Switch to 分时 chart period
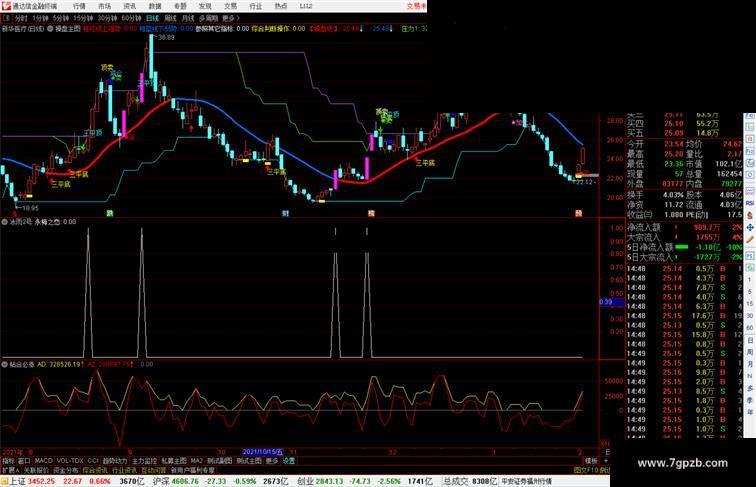Image resolution: width=756 pixels, height=487 pixels. pyautogui.click(x=21, y=18)
